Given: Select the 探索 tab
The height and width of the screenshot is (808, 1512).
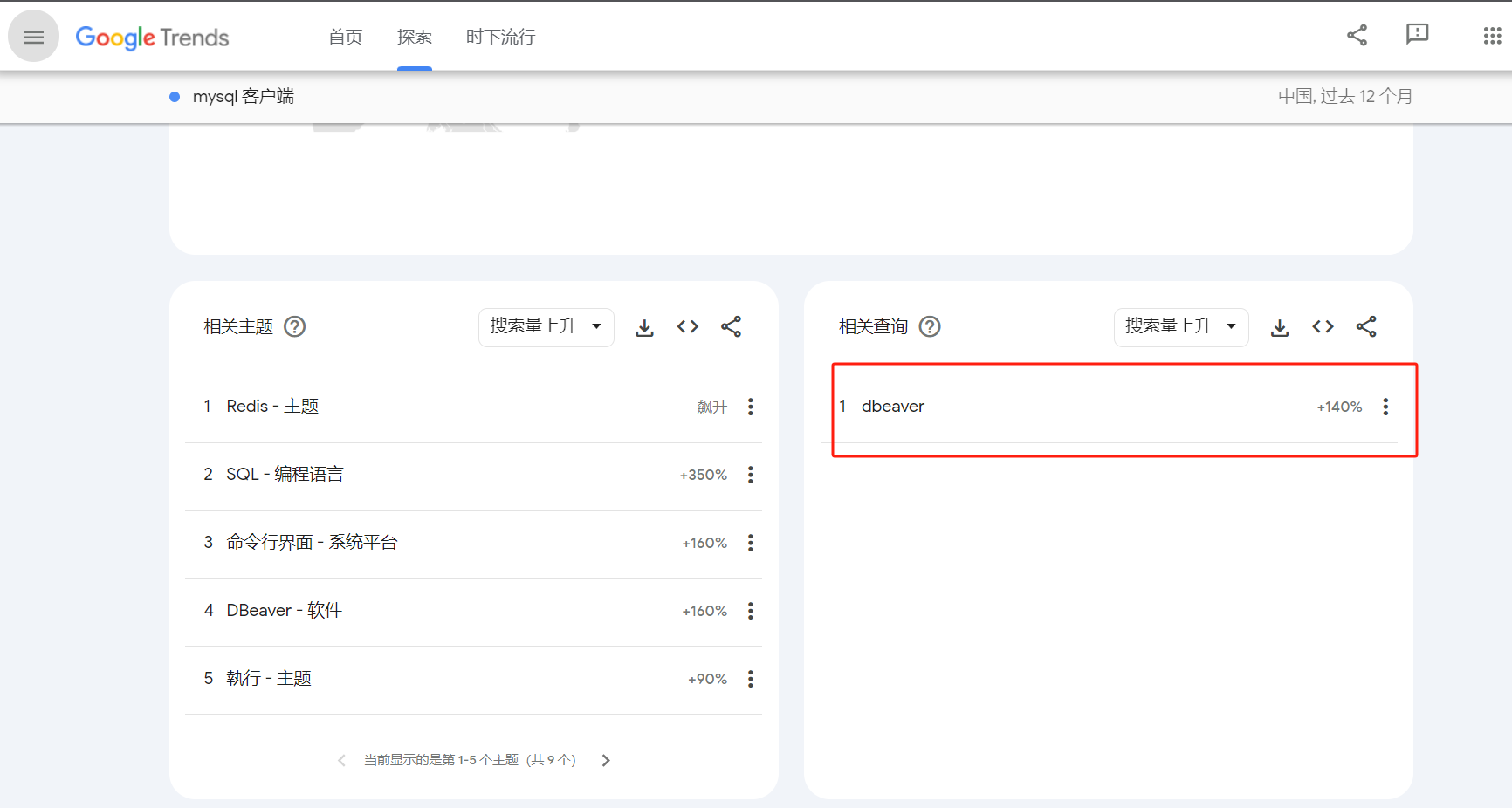Looking at the screenshot, I should pos(414,37).
